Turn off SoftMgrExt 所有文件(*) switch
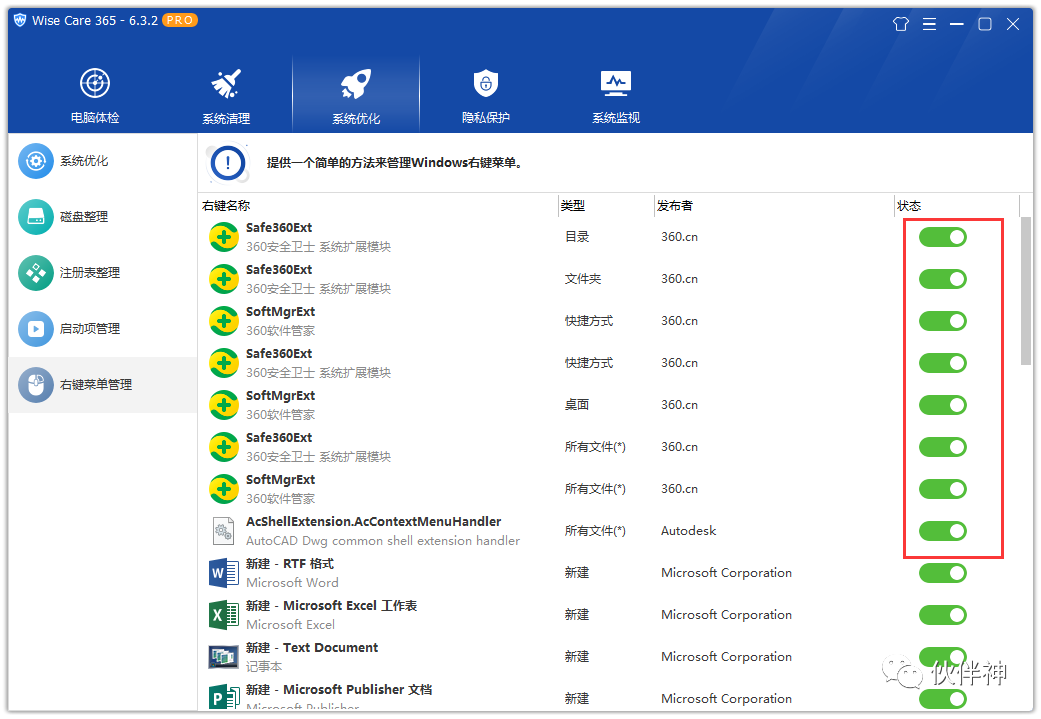Image resolution: width=1041 pixels, height=719 pixels. point(942,489)
